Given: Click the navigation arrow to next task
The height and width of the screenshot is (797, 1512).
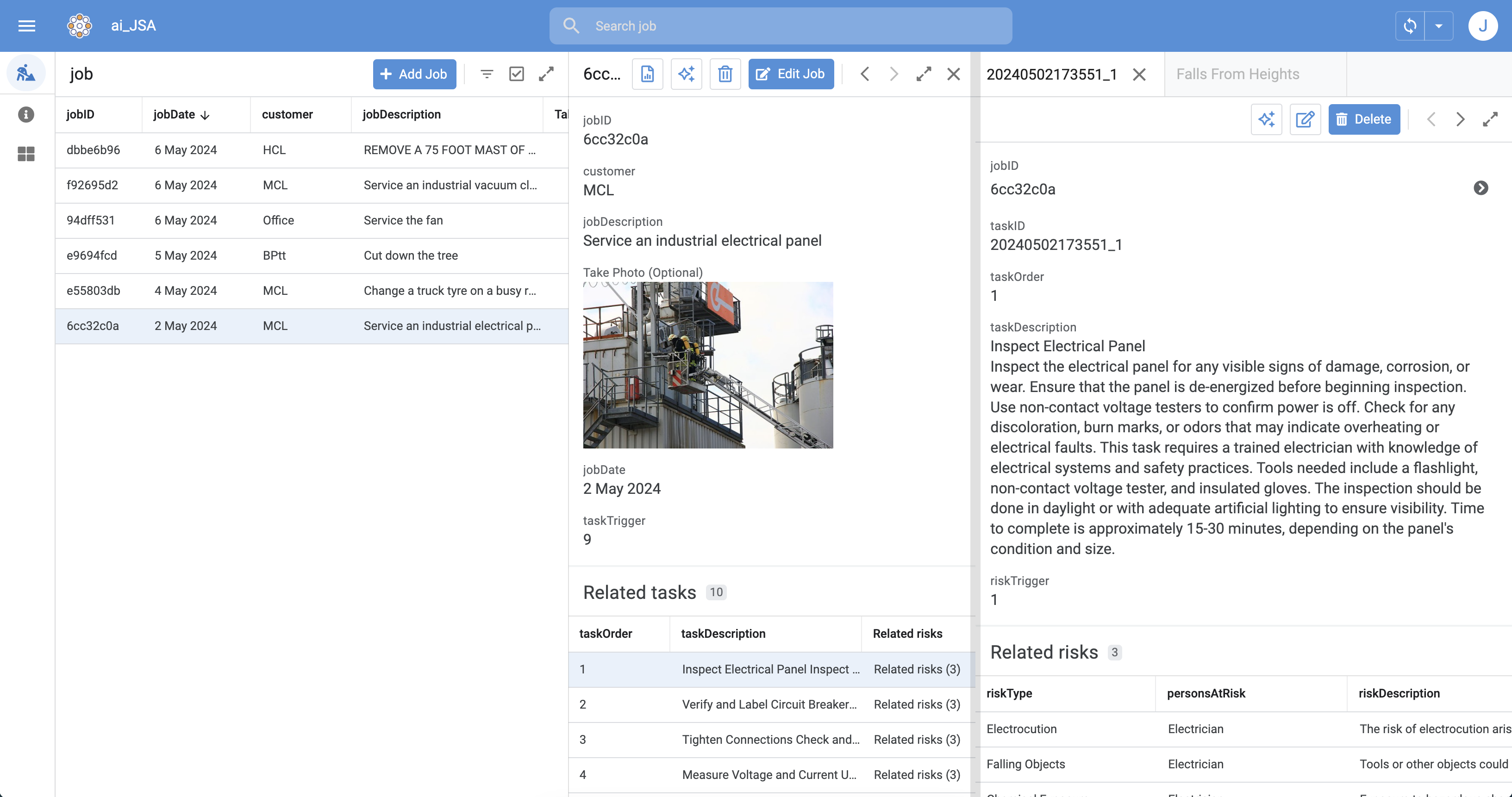Looking at the screenshot, I should coord(1459,120).
